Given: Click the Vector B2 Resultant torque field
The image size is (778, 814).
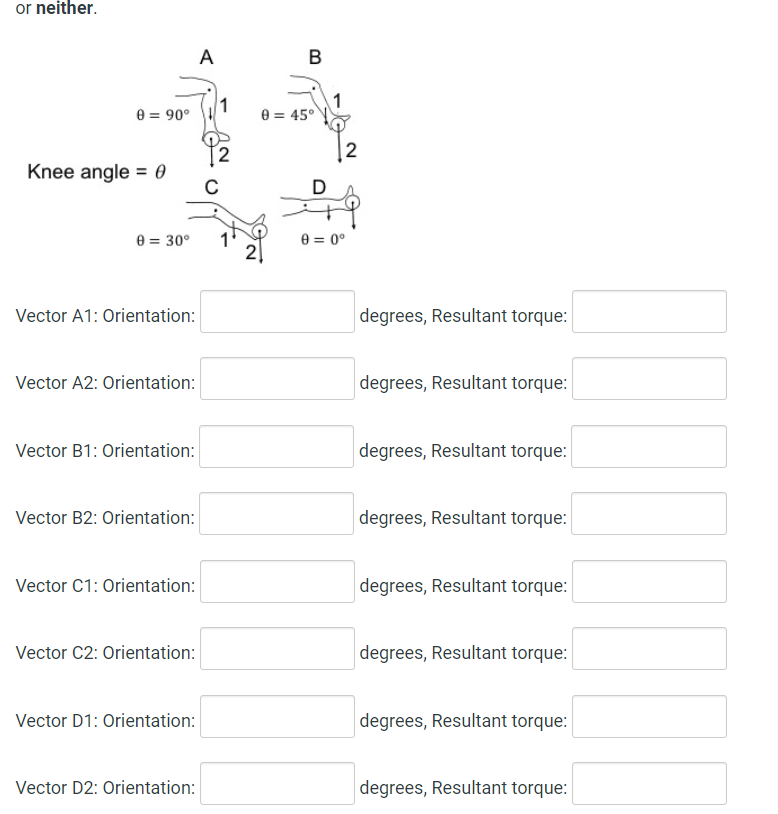Looking at the screenshot, I should (648, 513).
